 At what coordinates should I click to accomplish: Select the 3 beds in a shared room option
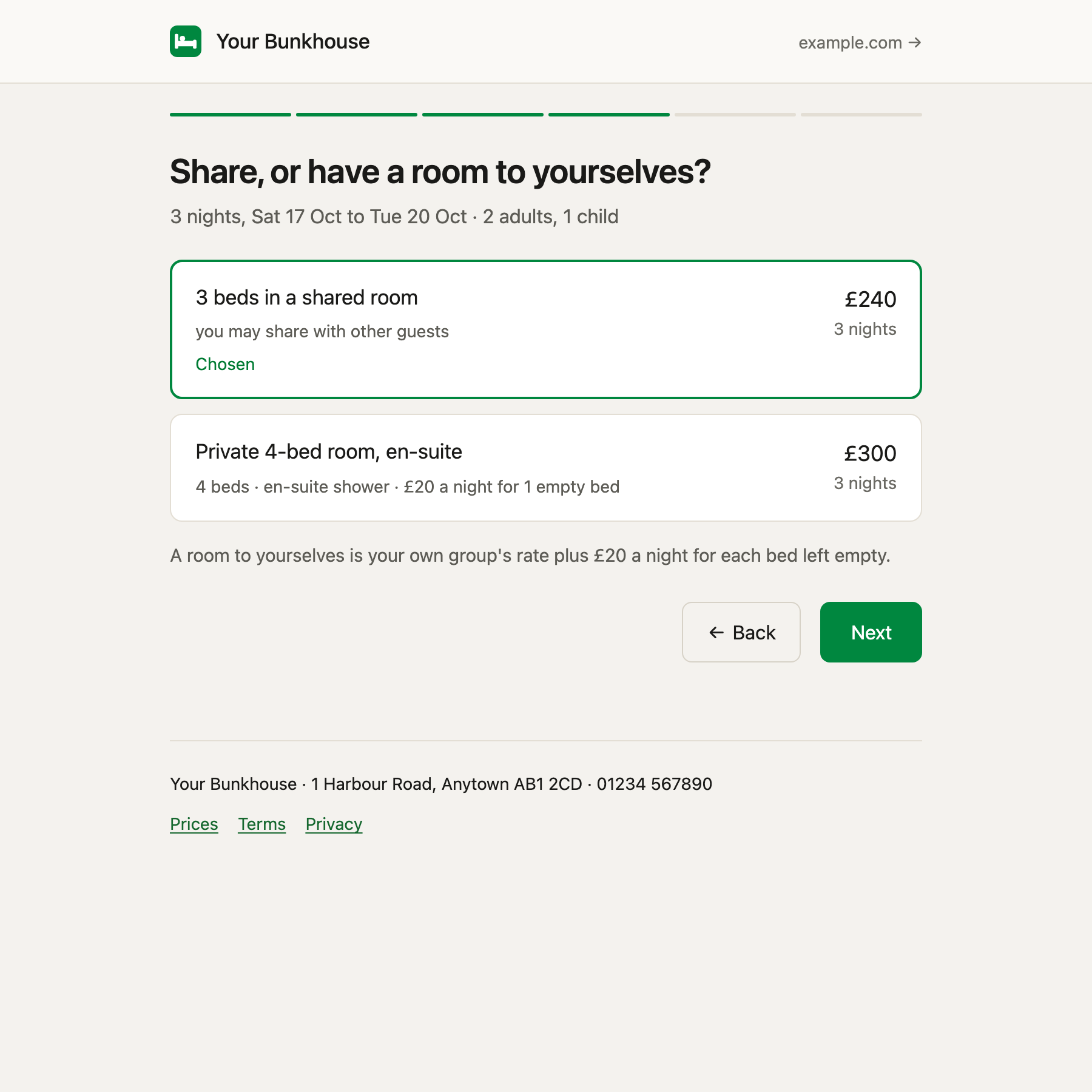pyautogui.click(x=546, y=329)
